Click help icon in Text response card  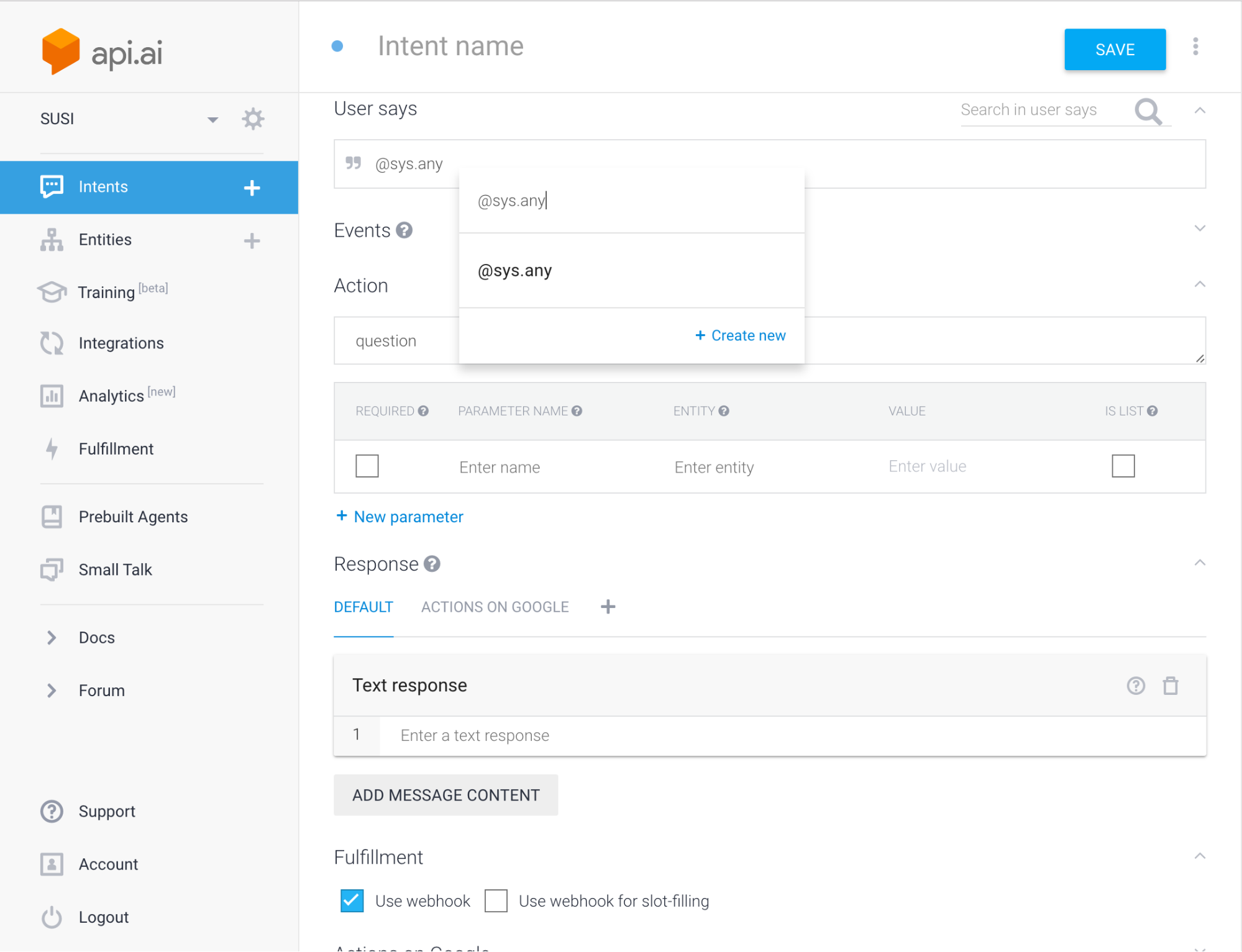click(x=1135, y=686)
